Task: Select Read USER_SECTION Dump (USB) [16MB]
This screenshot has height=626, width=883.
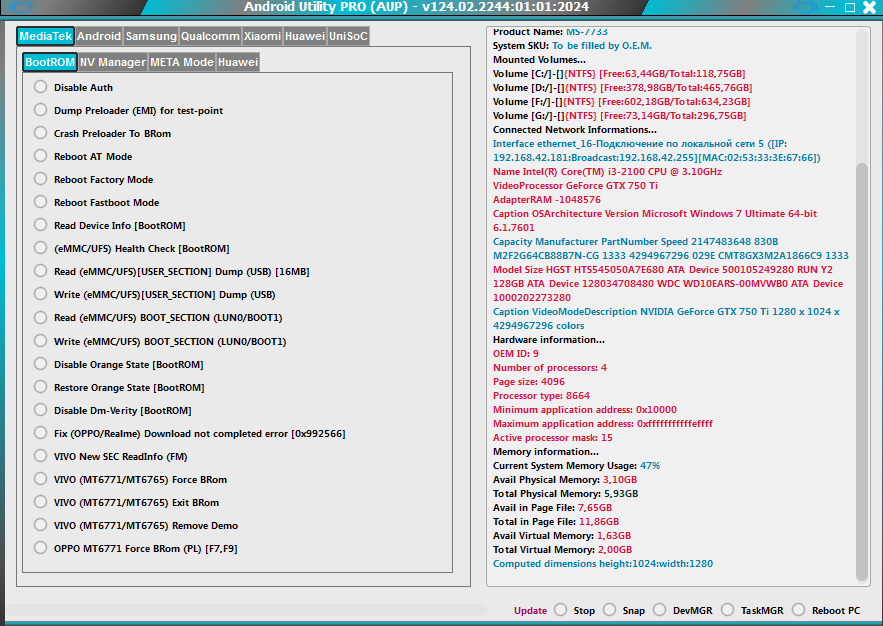Action: [41, 272]
